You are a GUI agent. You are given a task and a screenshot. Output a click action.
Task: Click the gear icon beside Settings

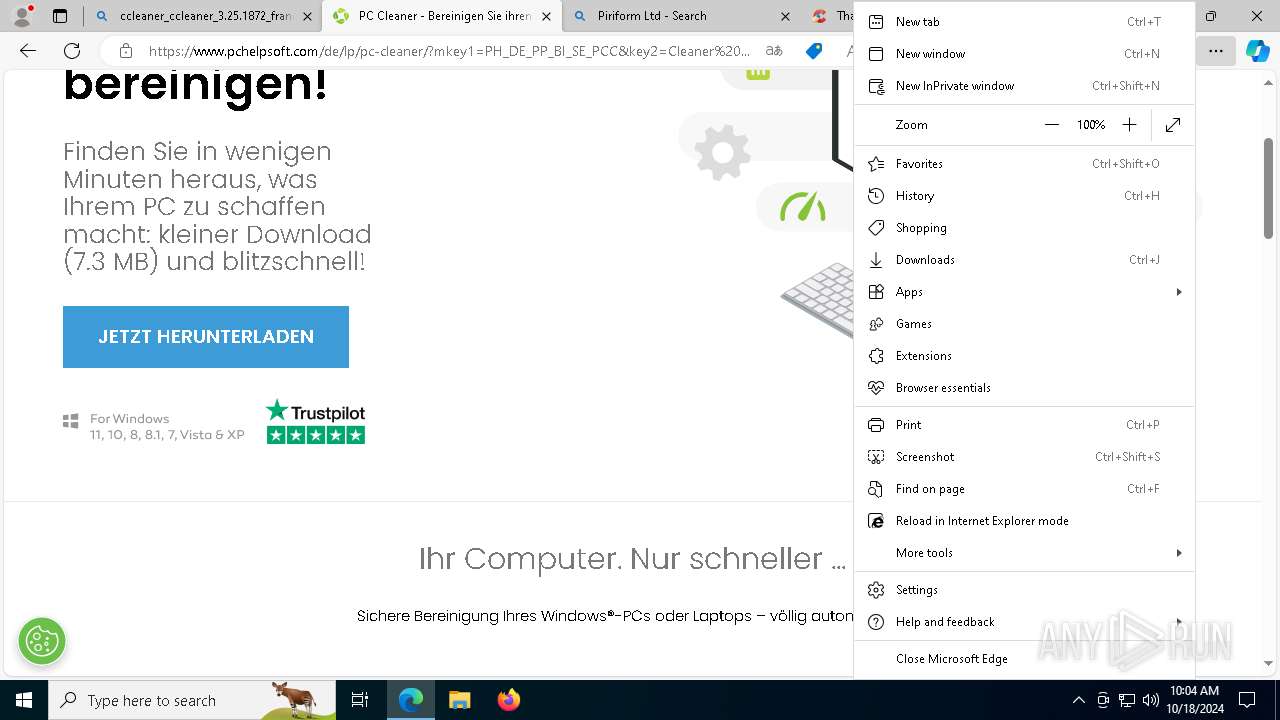click(x=876, y=590)
